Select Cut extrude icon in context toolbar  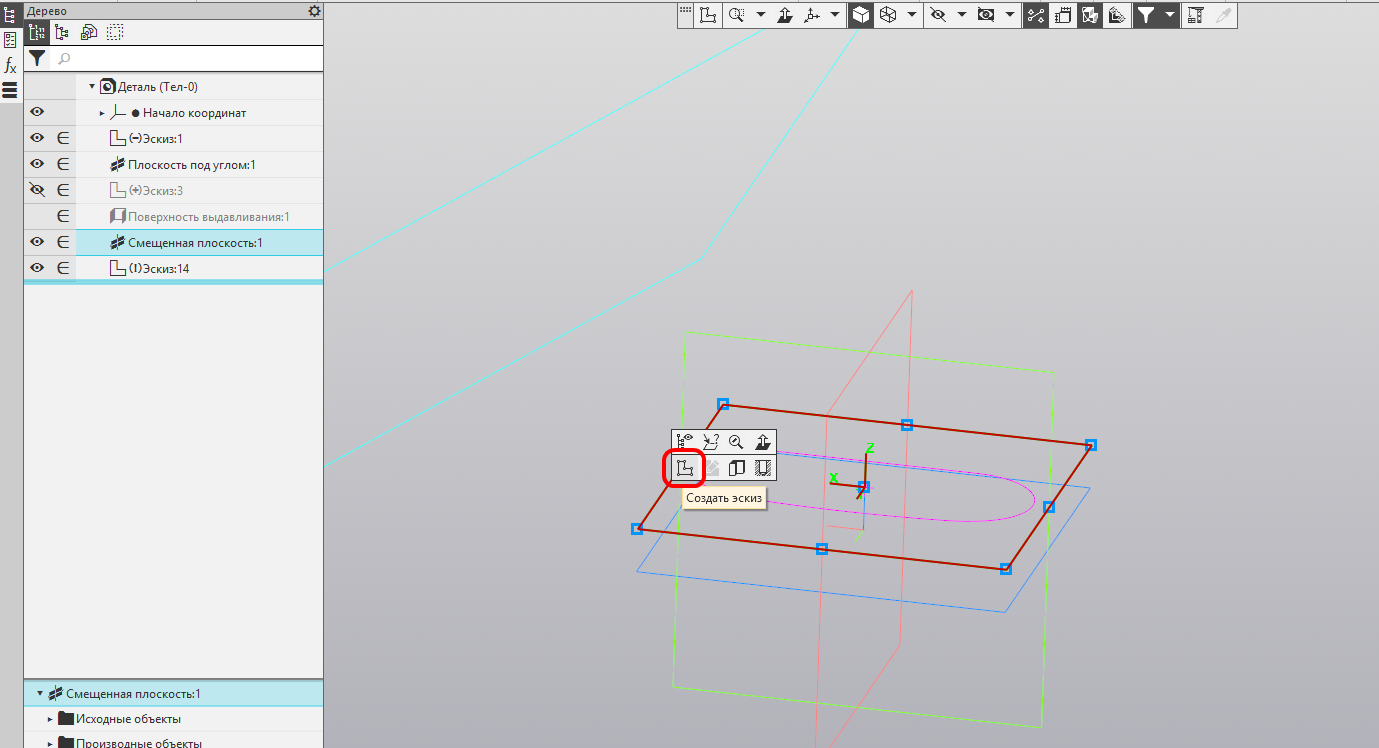click(x=762, y=467)
